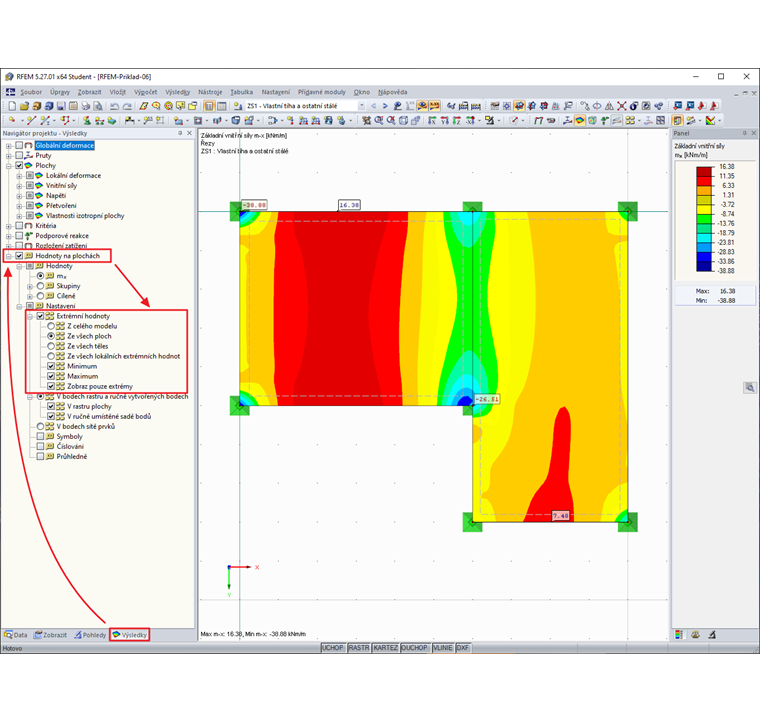Click the magnifier button at Panel edge
Image resolution: width=760 pixels, height=723 pixels.
(750, 387)
